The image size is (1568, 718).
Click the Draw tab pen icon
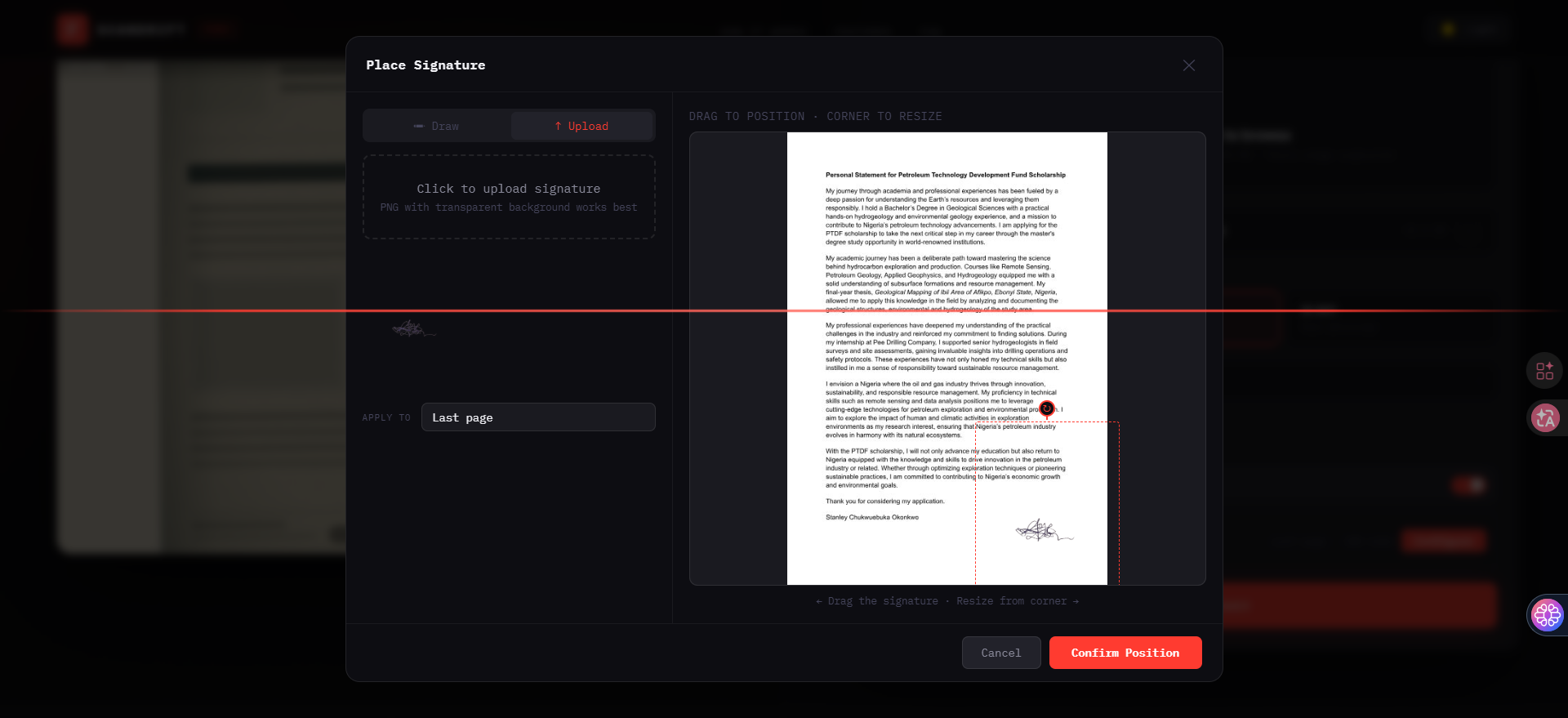(419, 126)
